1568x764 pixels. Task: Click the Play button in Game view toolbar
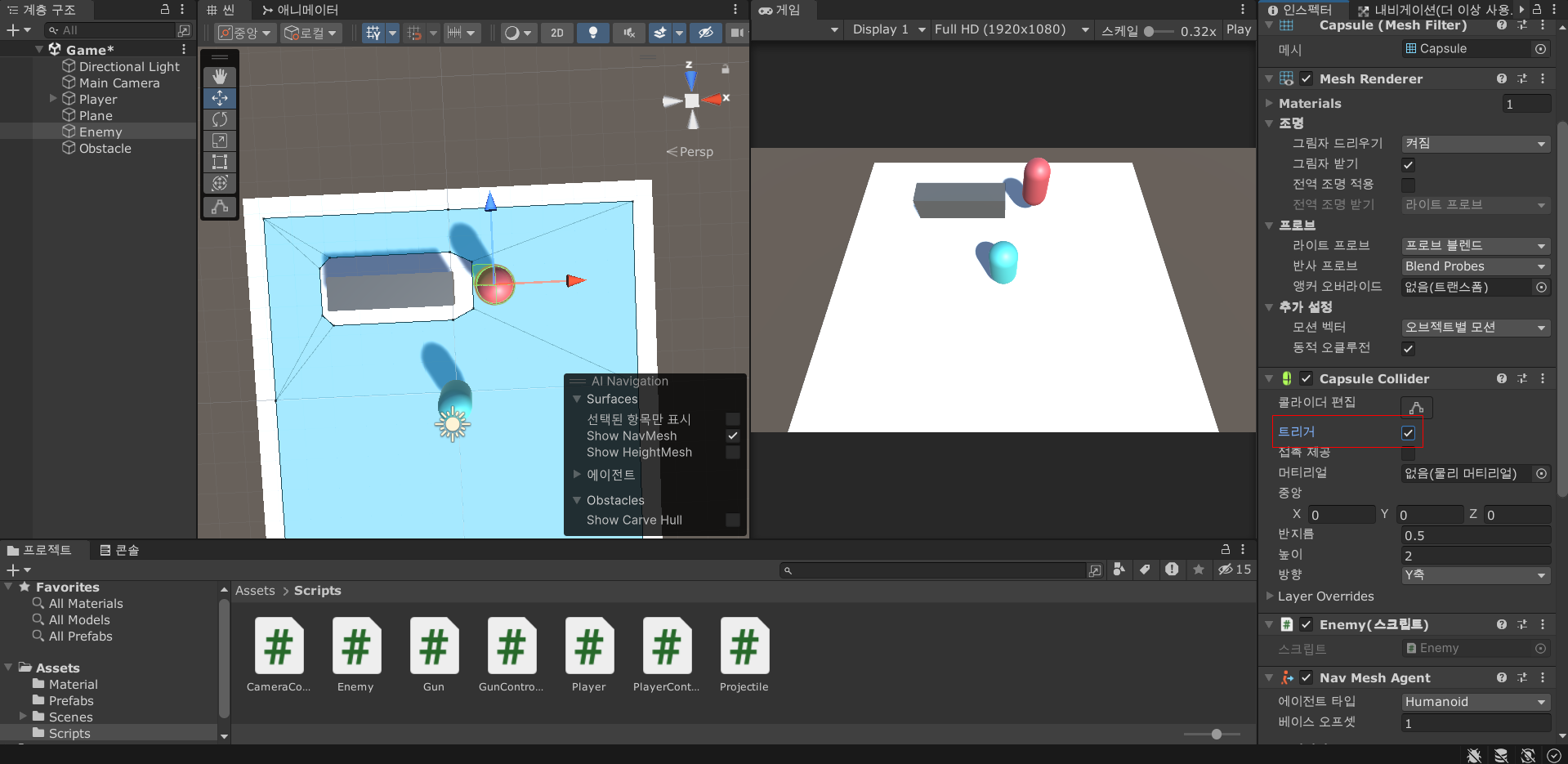(x=1239, y=29)
